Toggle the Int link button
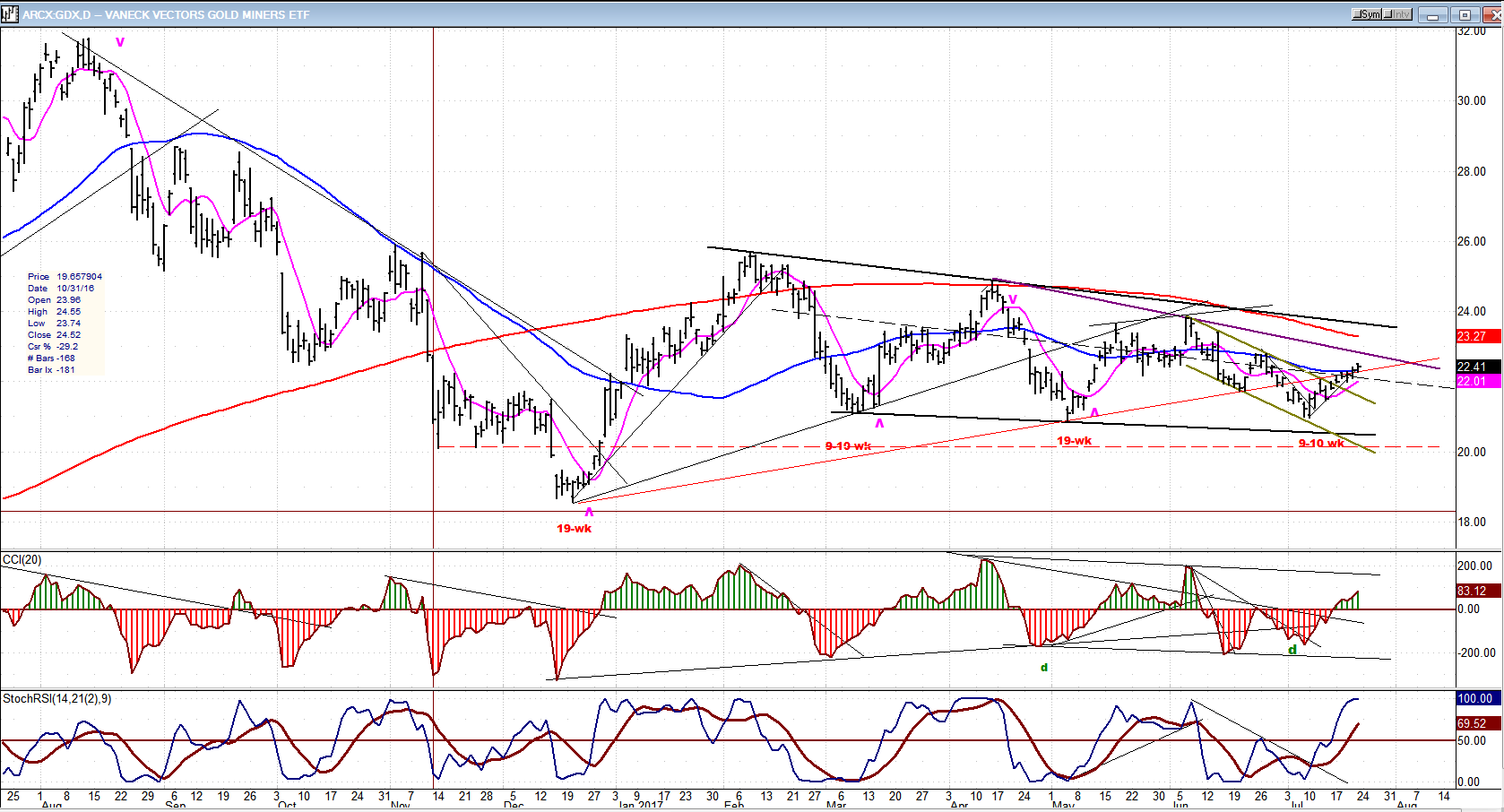1504x812 pixels. coord(1397,14)
